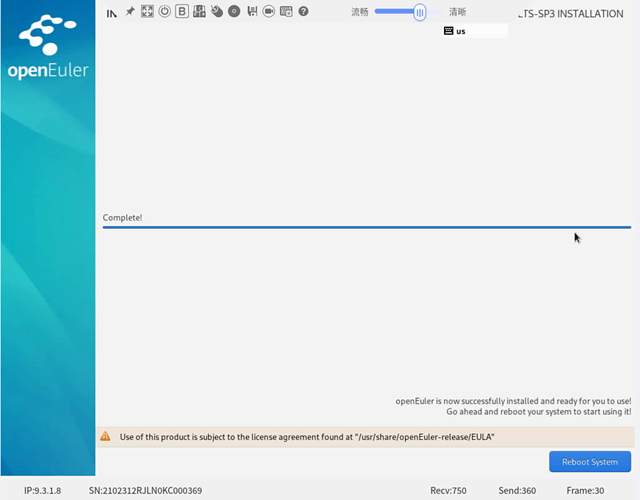Image resolution: width=640 pixels, height=500 pixels.
Task: Click the warning icon in the license bar
Action: [x=106, y=437]
